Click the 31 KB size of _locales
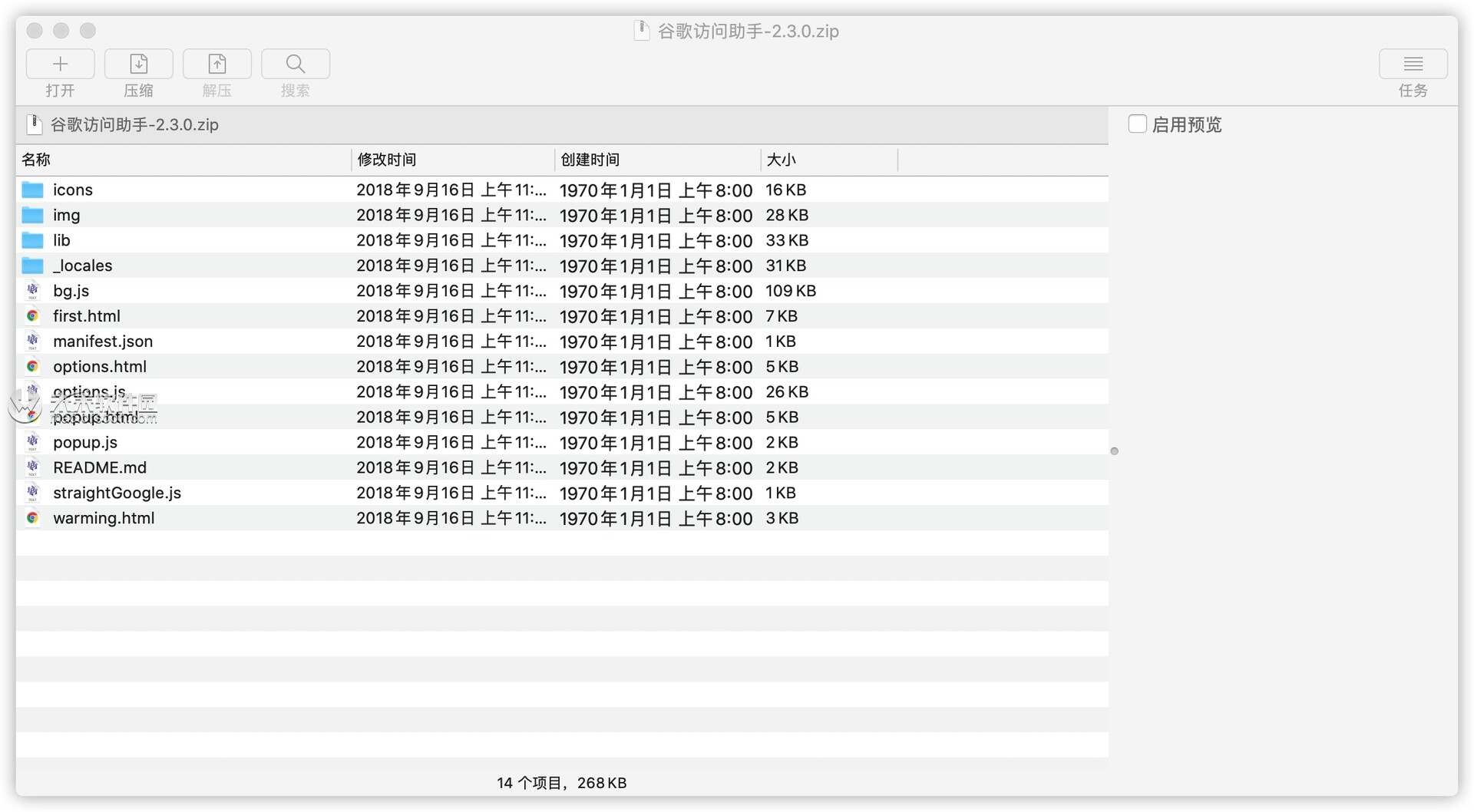Viewport: 1474px width, 812px height. [x=785, y=266]
